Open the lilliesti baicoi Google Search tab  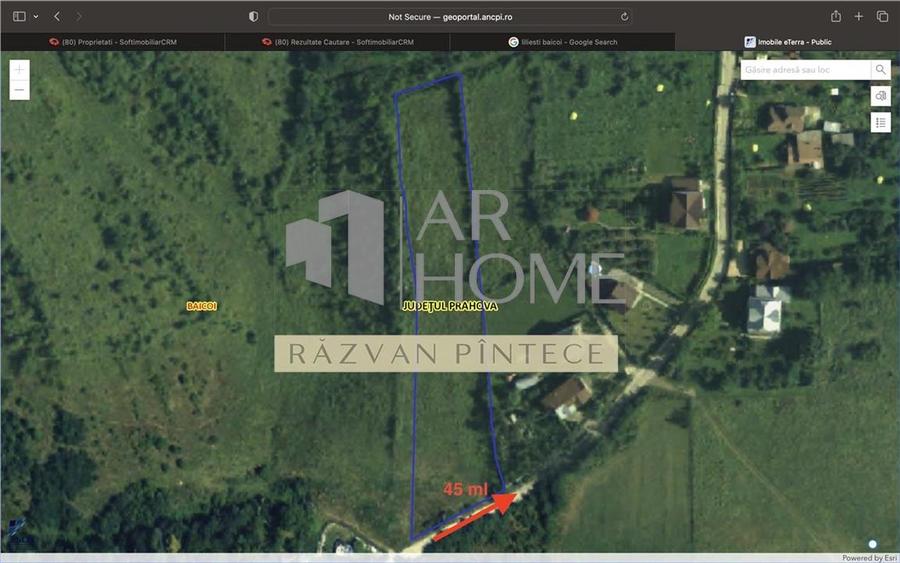click(562, 42)
